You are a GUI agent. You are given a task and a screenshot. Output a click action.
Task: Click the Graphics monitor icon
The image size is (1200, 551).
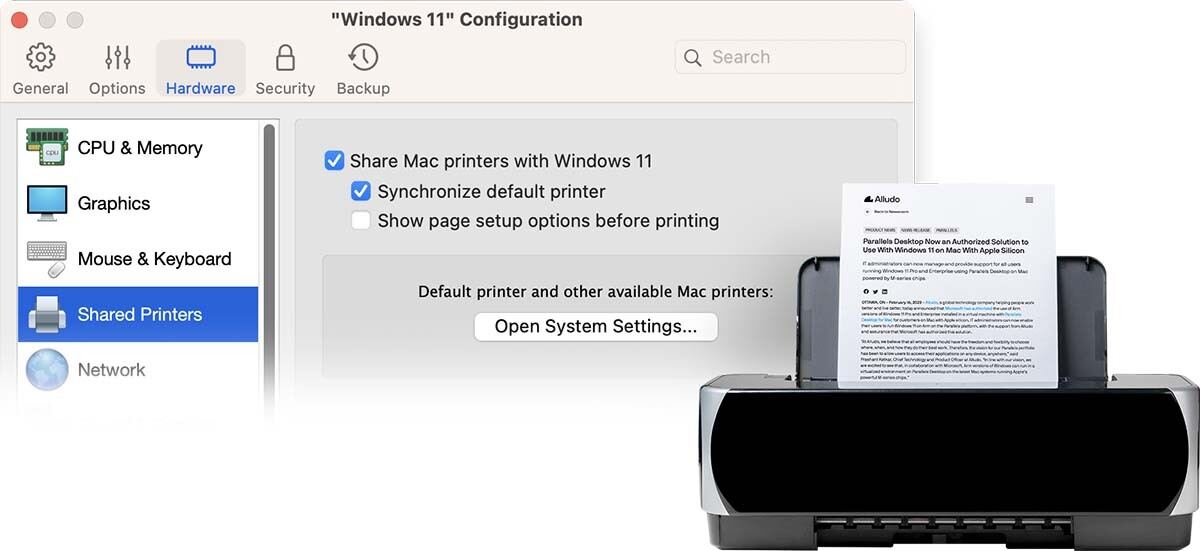click(x=47, y=203)
